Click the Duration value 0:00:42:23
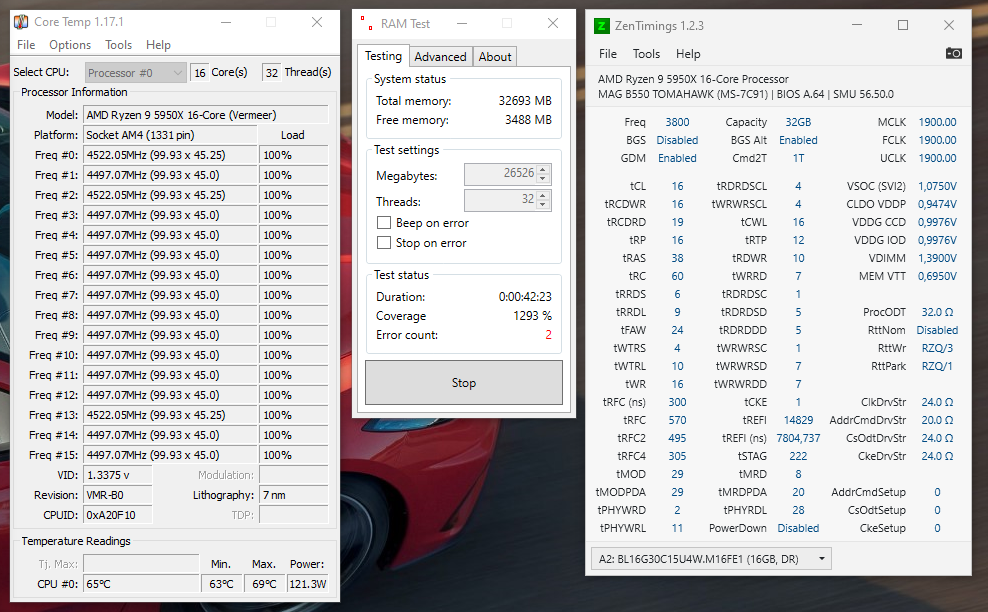This screenshot has width=988, height=612. (525, 297)
